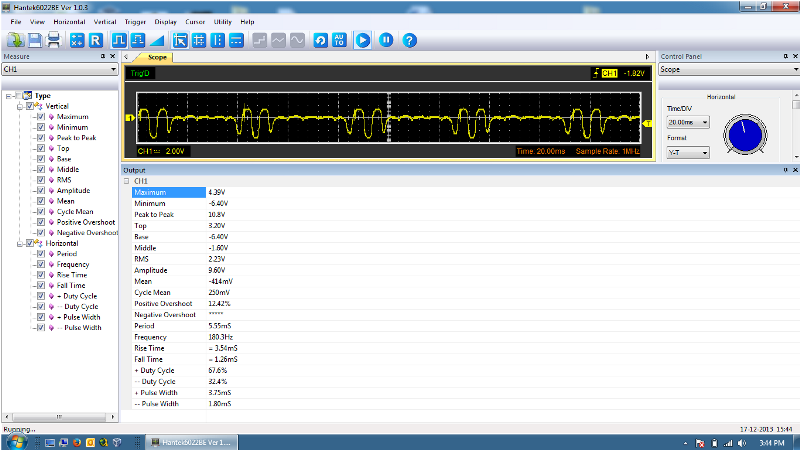Disable the RMS measurement checkbox

tap(40, 180)
